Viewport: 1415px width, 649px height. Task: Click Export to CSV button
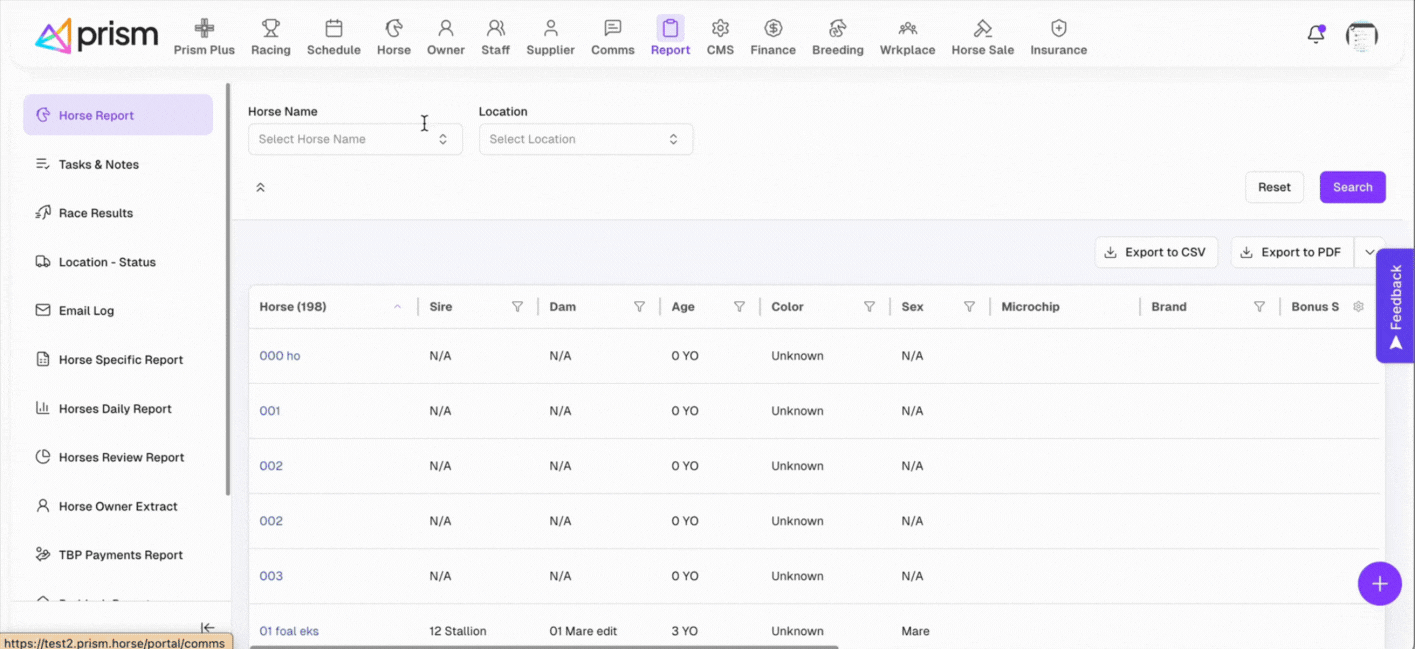1156,253
